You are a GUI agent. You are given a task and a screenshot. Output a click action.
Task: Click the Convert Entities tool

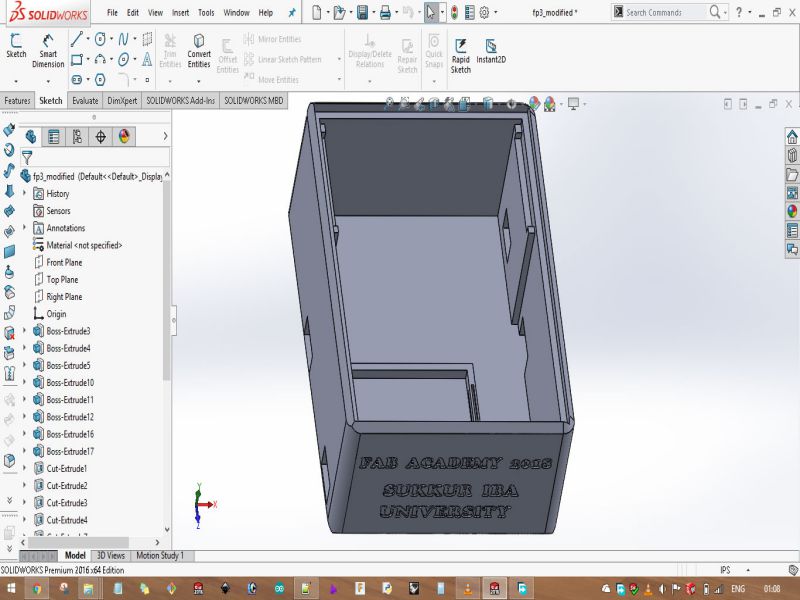point(199,51)
